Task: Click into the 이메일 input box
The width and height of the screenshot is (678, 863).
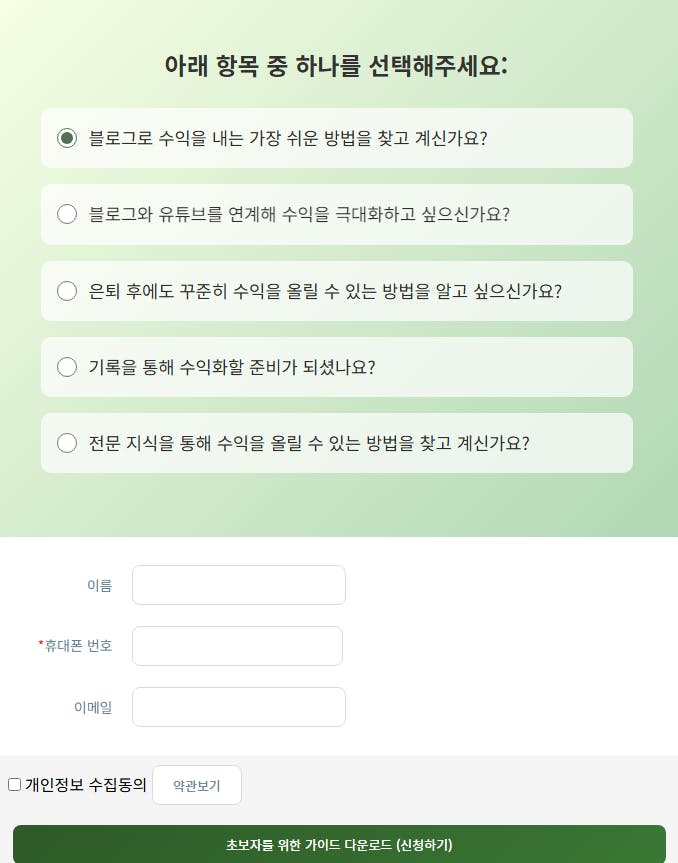Action: (x=239, y=707)
